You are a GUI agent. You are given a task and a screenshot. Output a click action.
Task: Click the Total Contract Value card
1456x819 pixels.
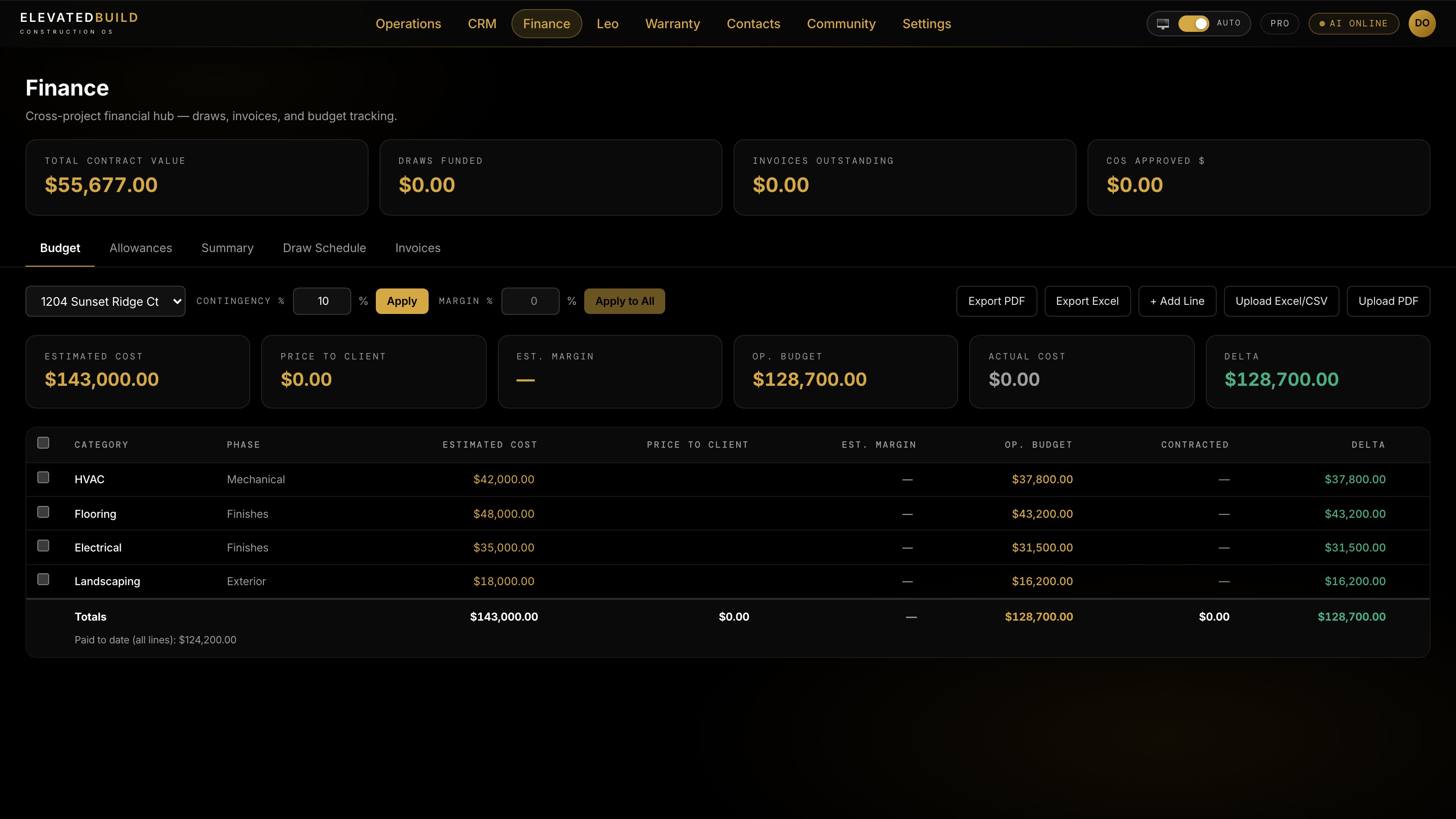[x=197, y=177]
